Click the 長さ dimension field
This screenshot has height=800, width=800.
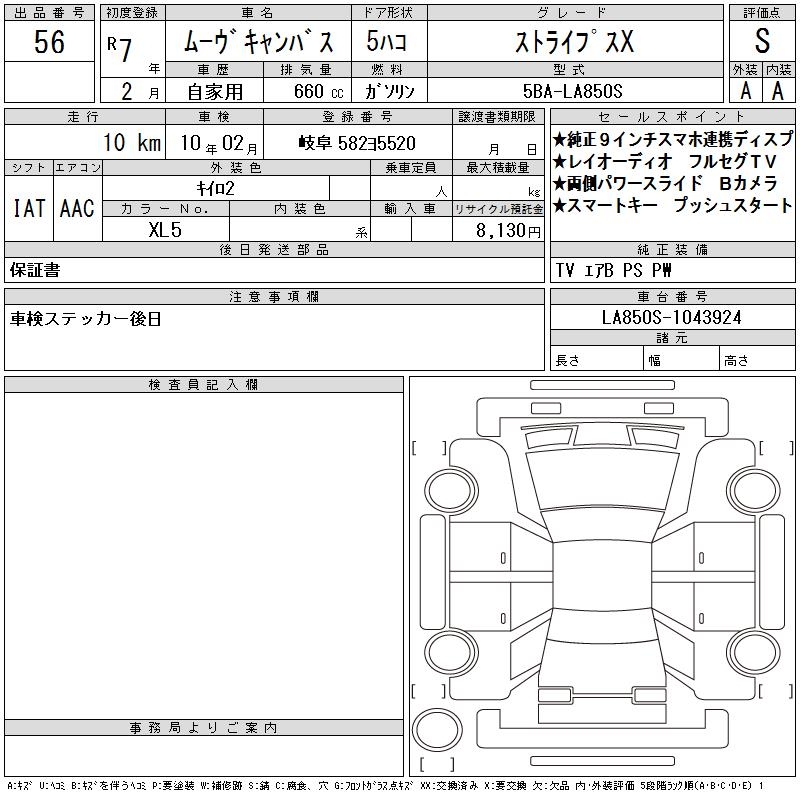[x=596, y=360]
